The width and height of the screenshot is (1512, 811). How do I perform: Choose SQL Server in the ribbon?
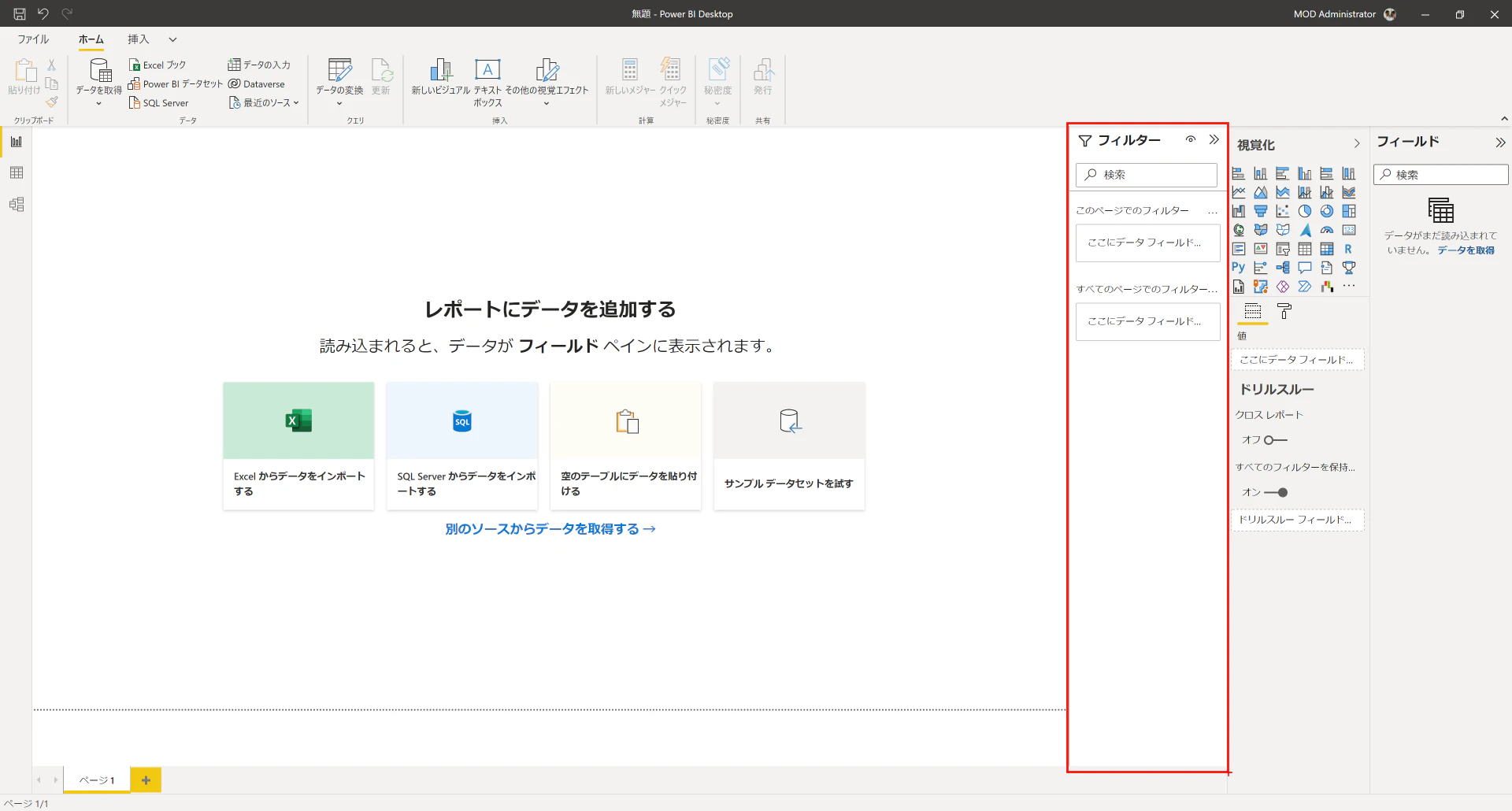(x=159, y=102)
